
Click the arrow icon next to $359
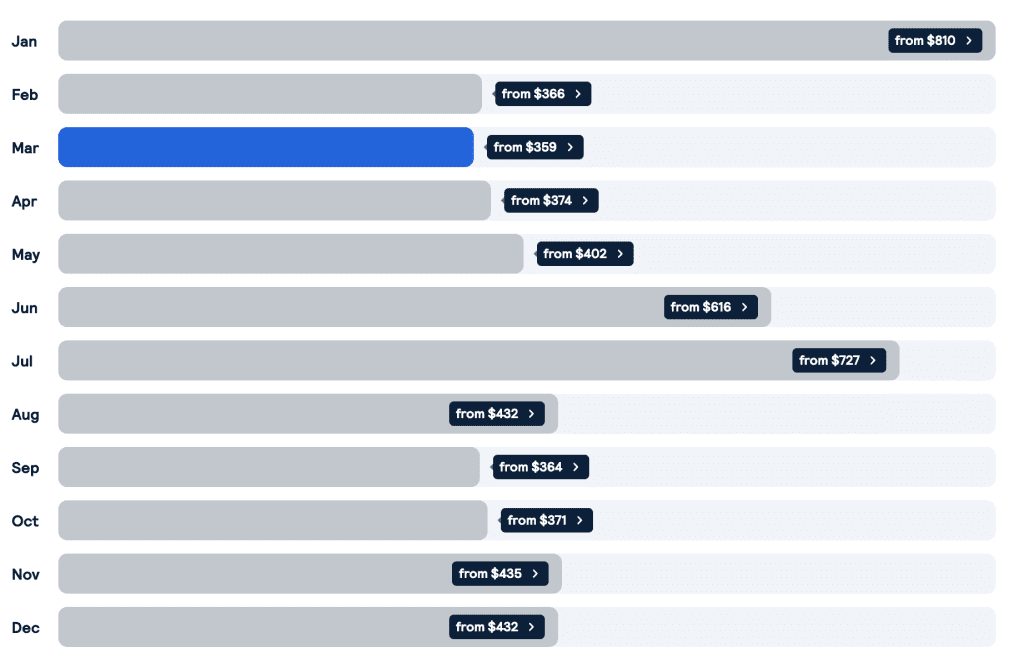pyautogui.click(x=570, y=148)
